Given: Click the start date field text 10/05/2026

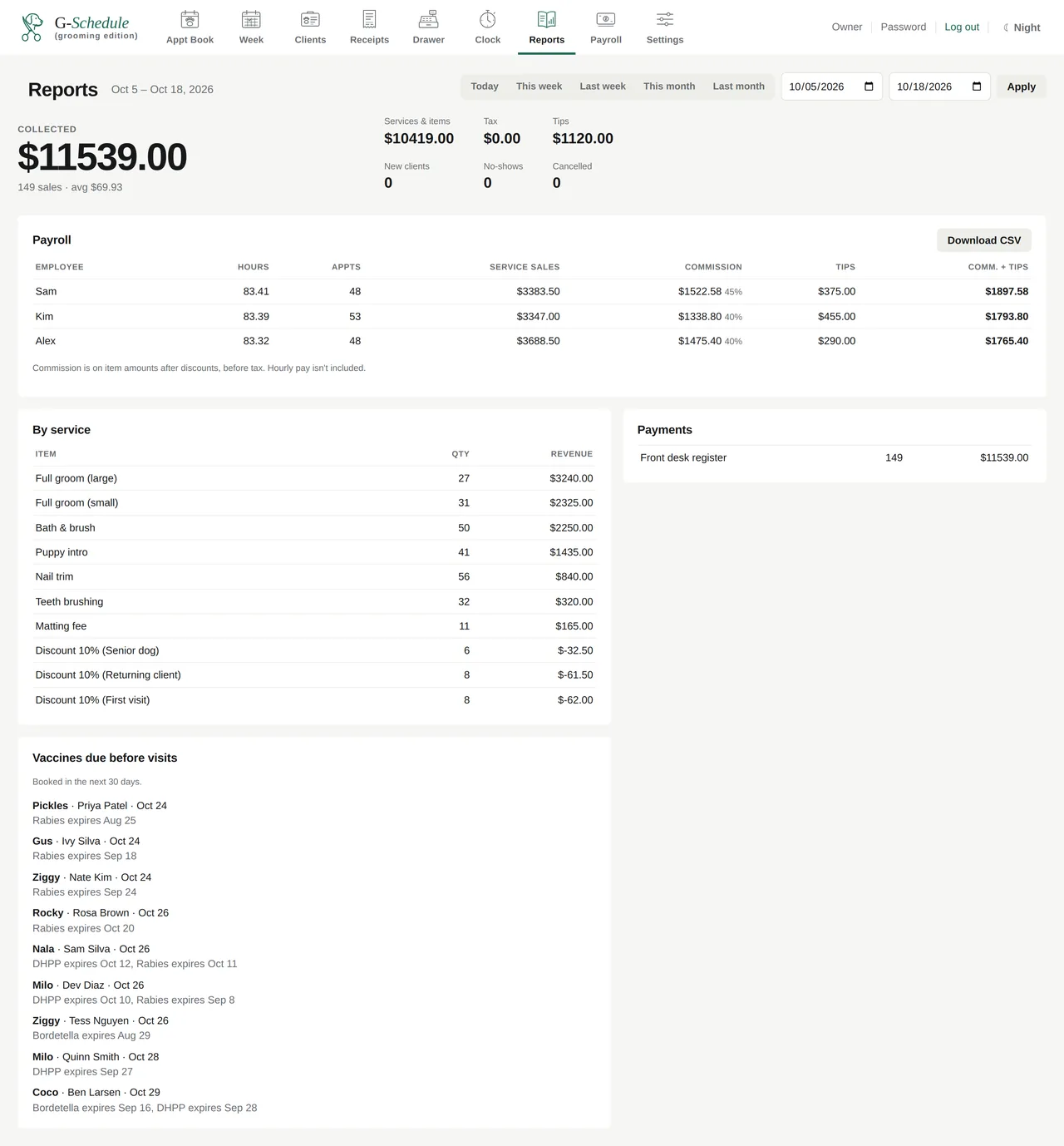Looking at the screenshot, I should tap(816, 86).
